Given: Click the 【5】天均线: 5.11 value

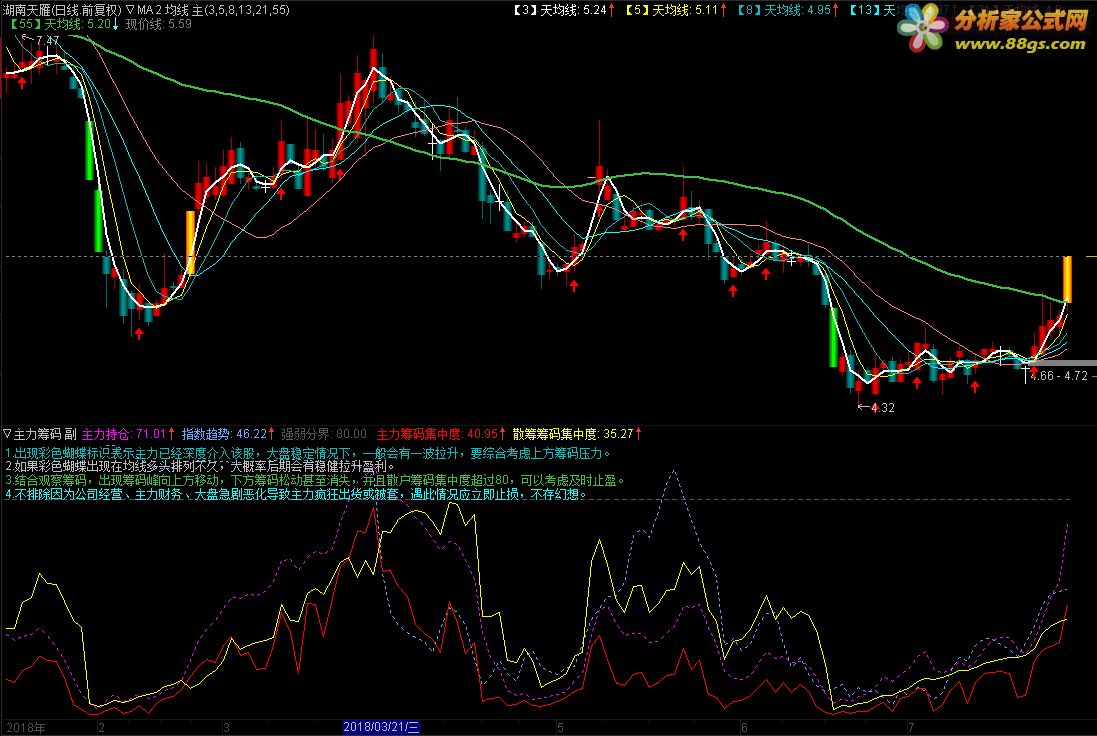Looking at the screenshot, I should click(x=672, y=10).
